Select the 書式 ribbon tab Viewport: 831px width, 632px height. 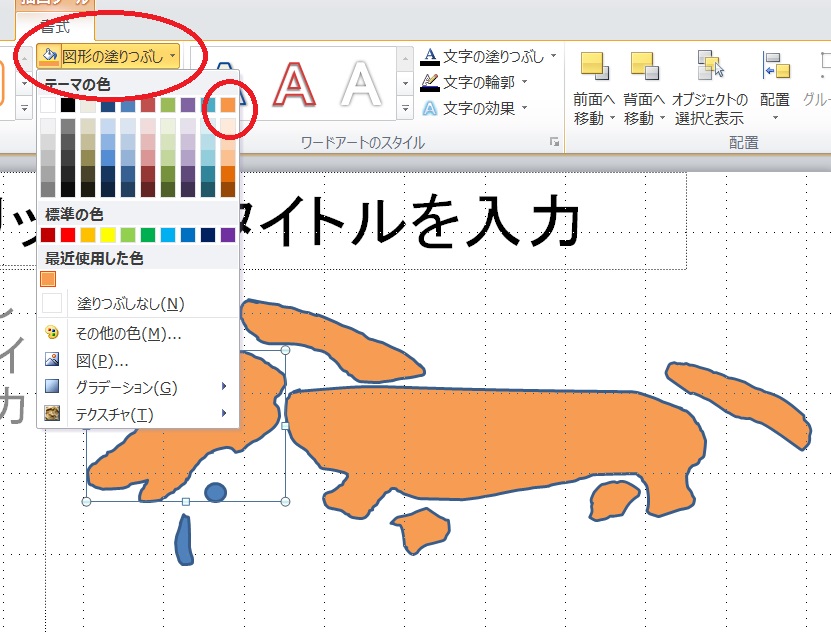coord(55,26)
